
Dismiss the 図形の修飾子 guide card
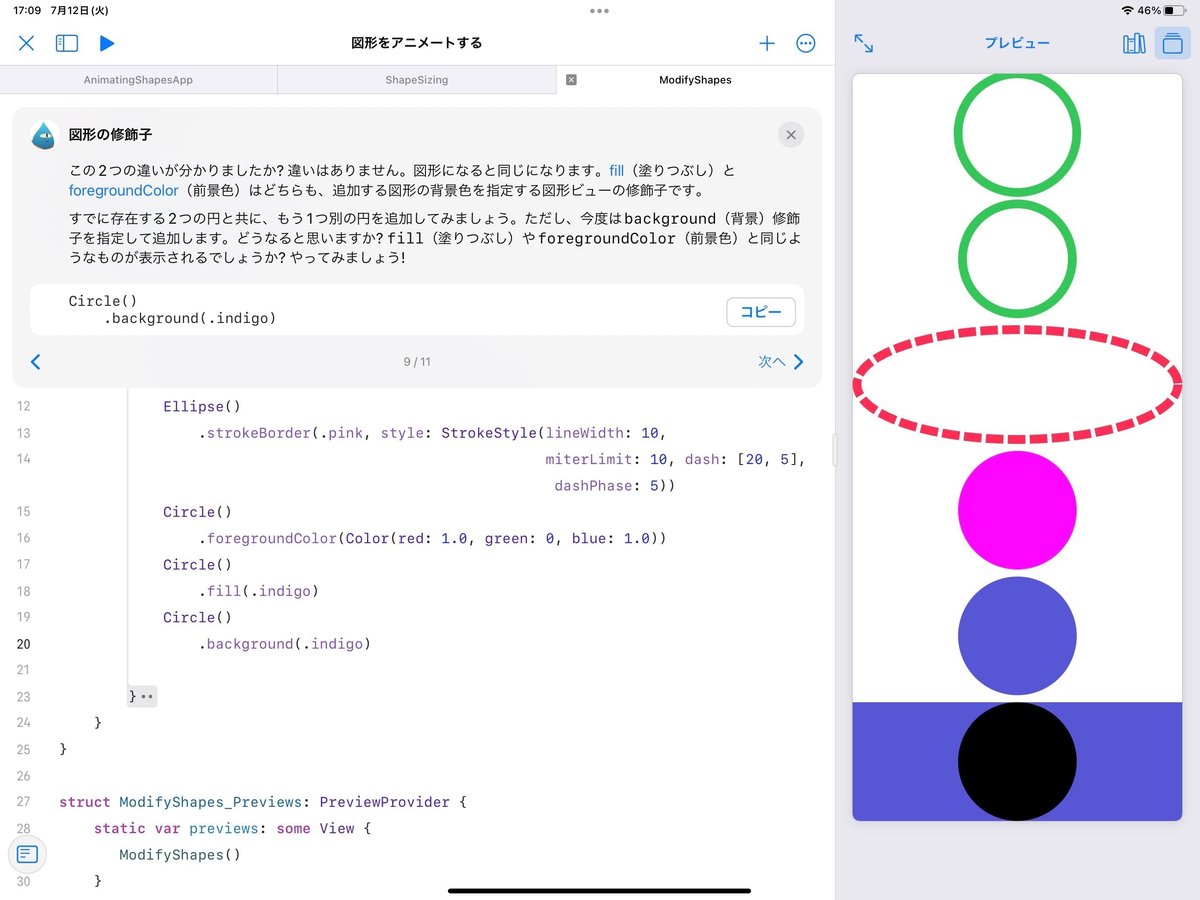(791, 135)
